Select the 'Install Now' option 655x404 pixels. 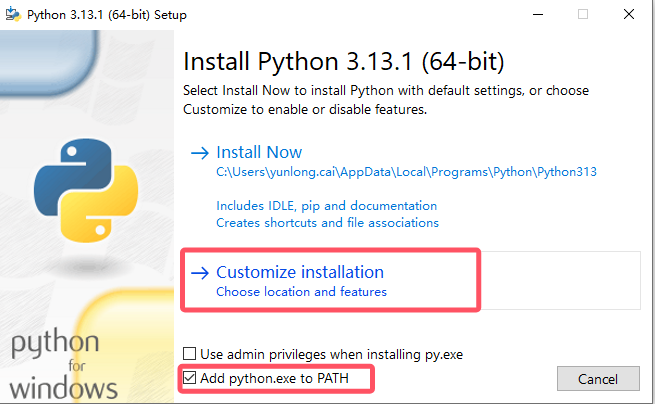[259, 153]
